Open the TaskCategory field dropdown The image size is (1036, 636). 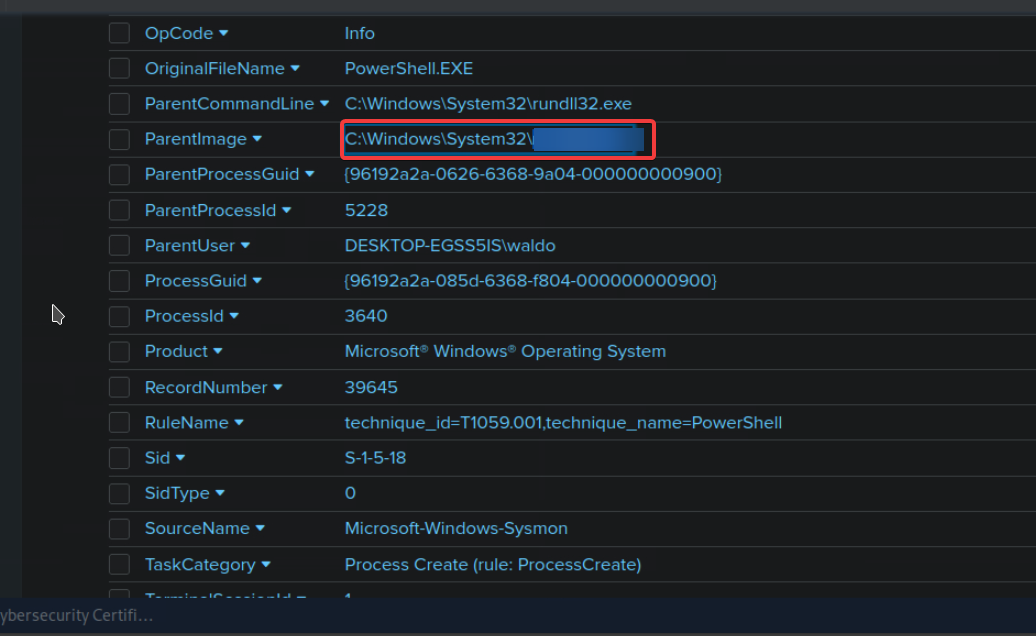pos(266,564)
